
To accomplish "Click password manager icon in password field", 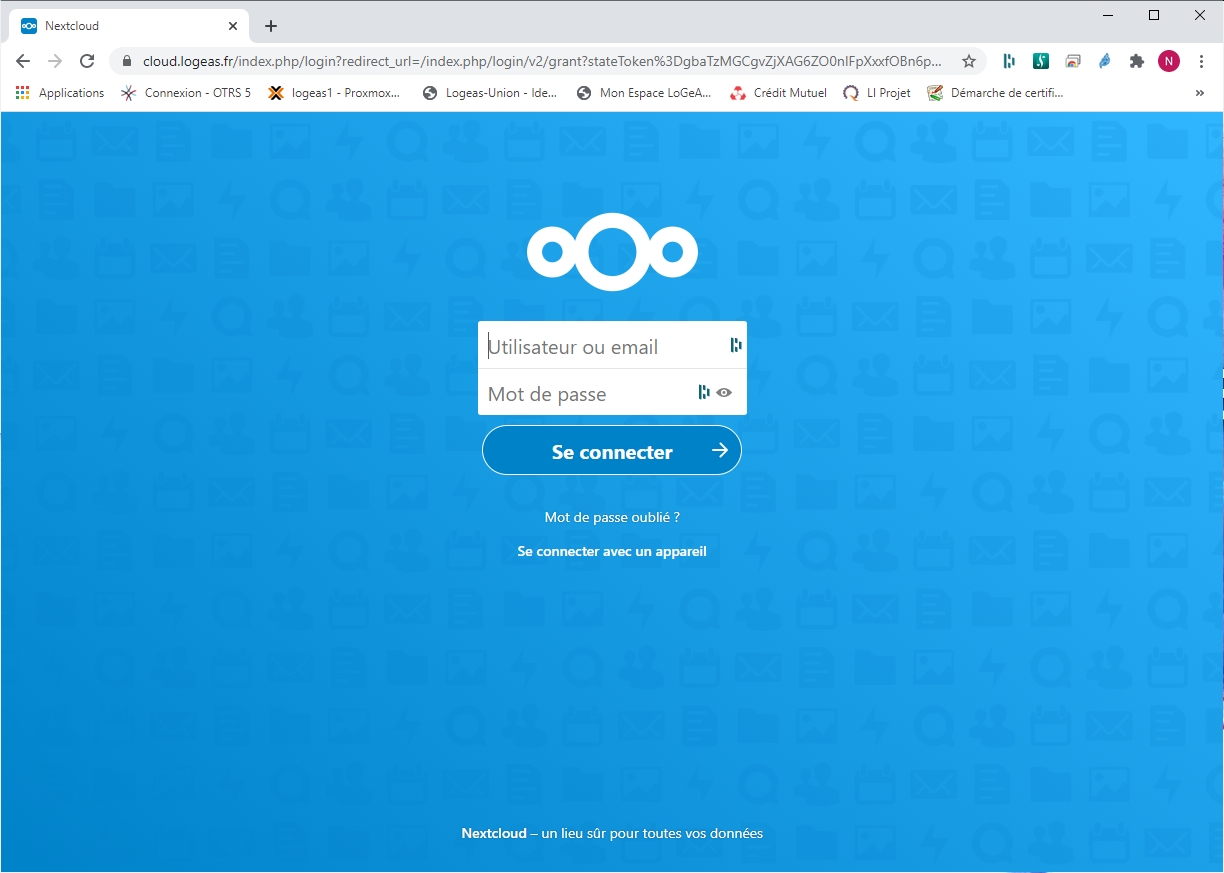I will coord(704,392).
